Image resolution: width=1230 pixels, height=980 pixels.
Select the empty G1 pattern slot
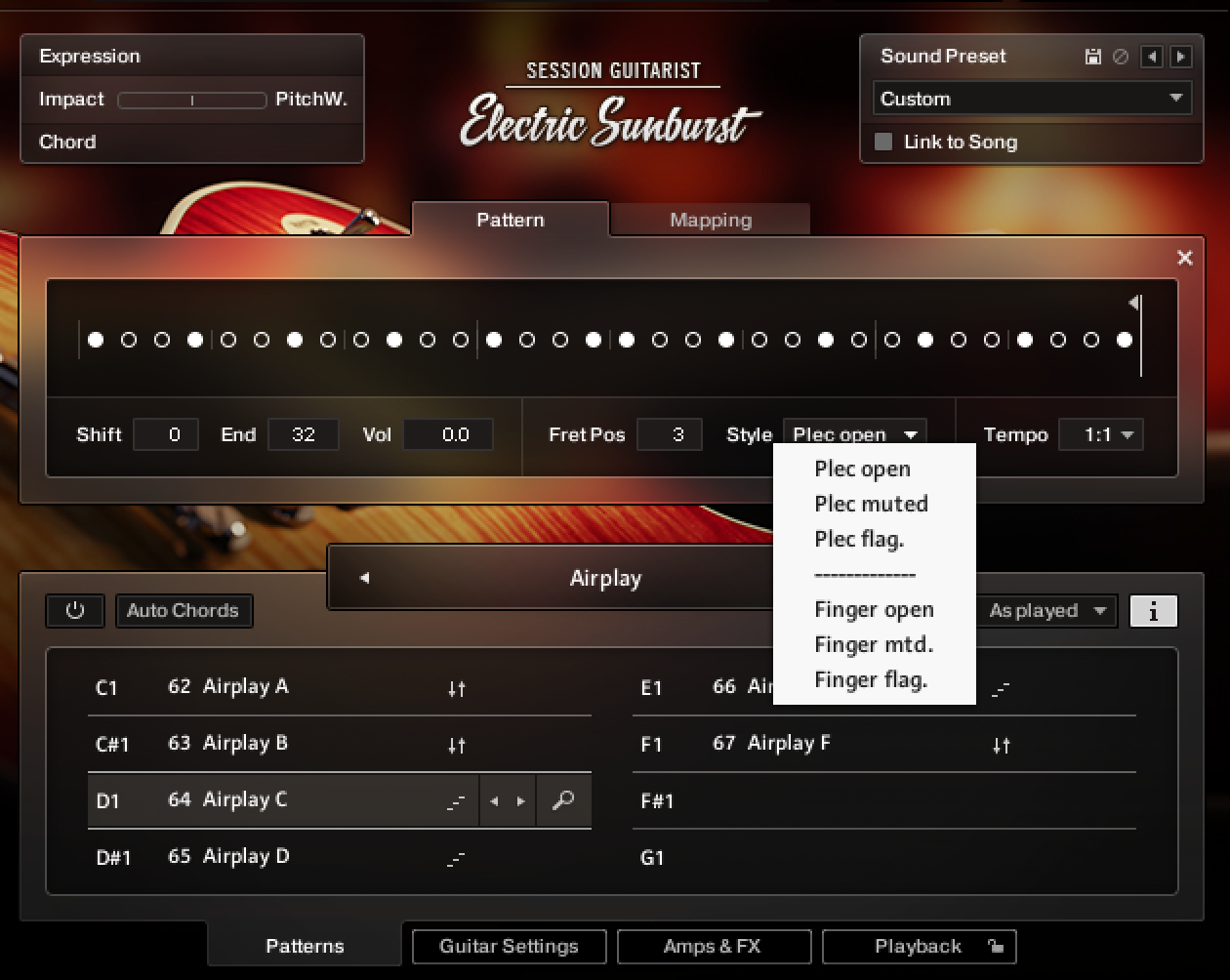(884, 857)
